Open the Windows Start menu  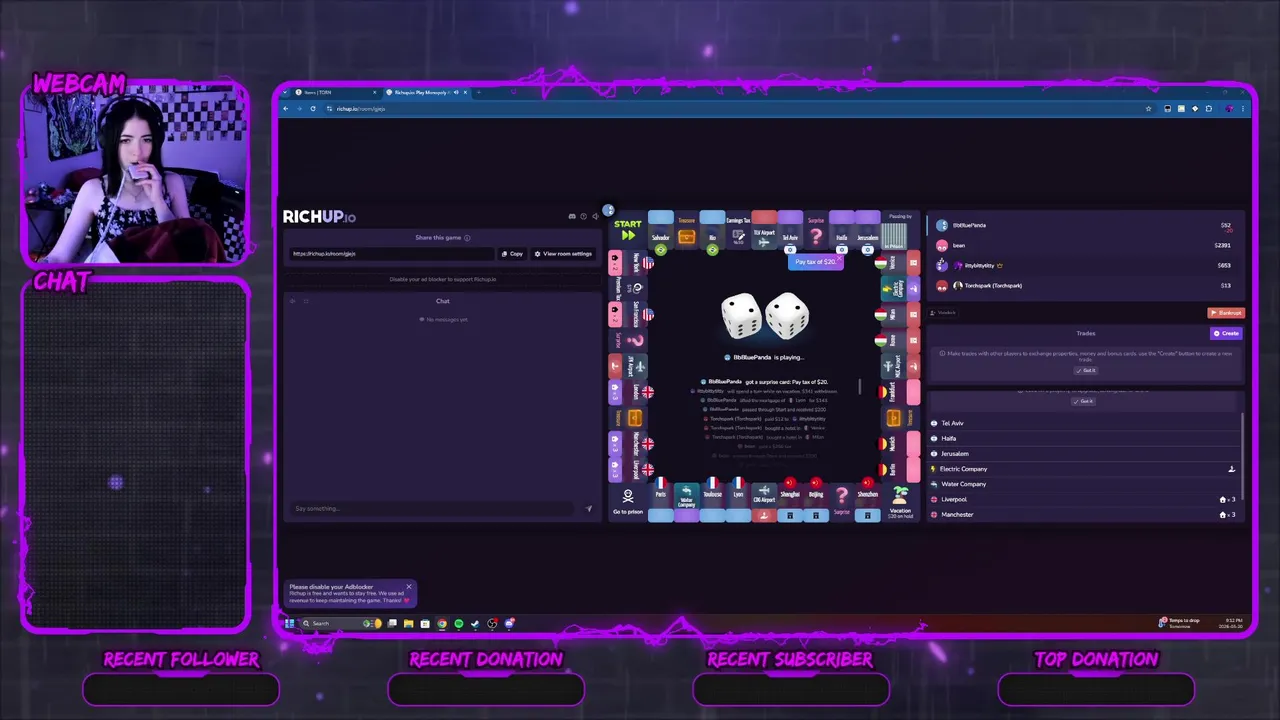click(289, 623)
